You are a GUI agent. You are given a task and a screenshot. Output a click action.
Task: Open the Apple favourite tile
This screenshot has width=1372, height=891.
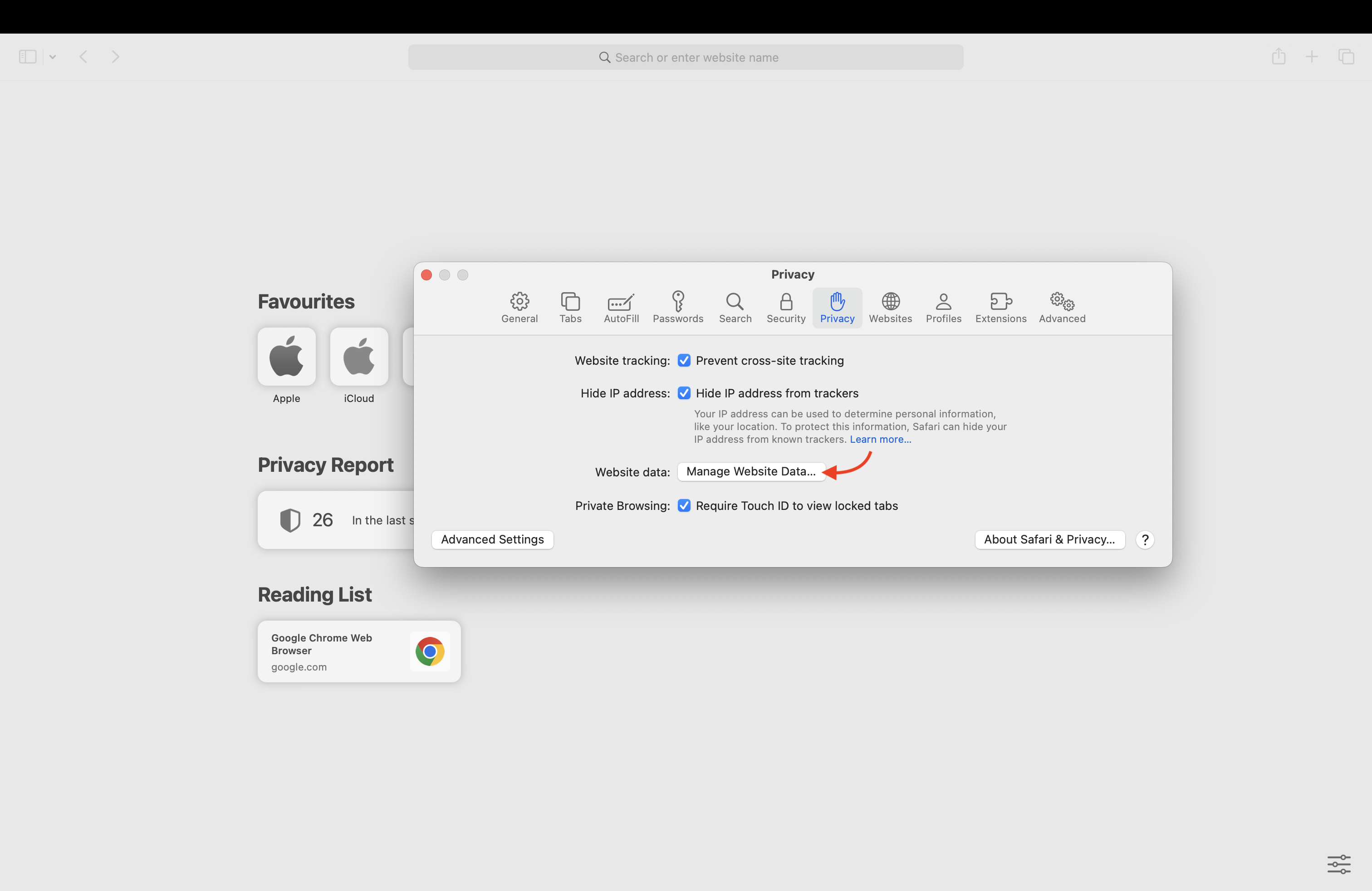click(286, 357)
